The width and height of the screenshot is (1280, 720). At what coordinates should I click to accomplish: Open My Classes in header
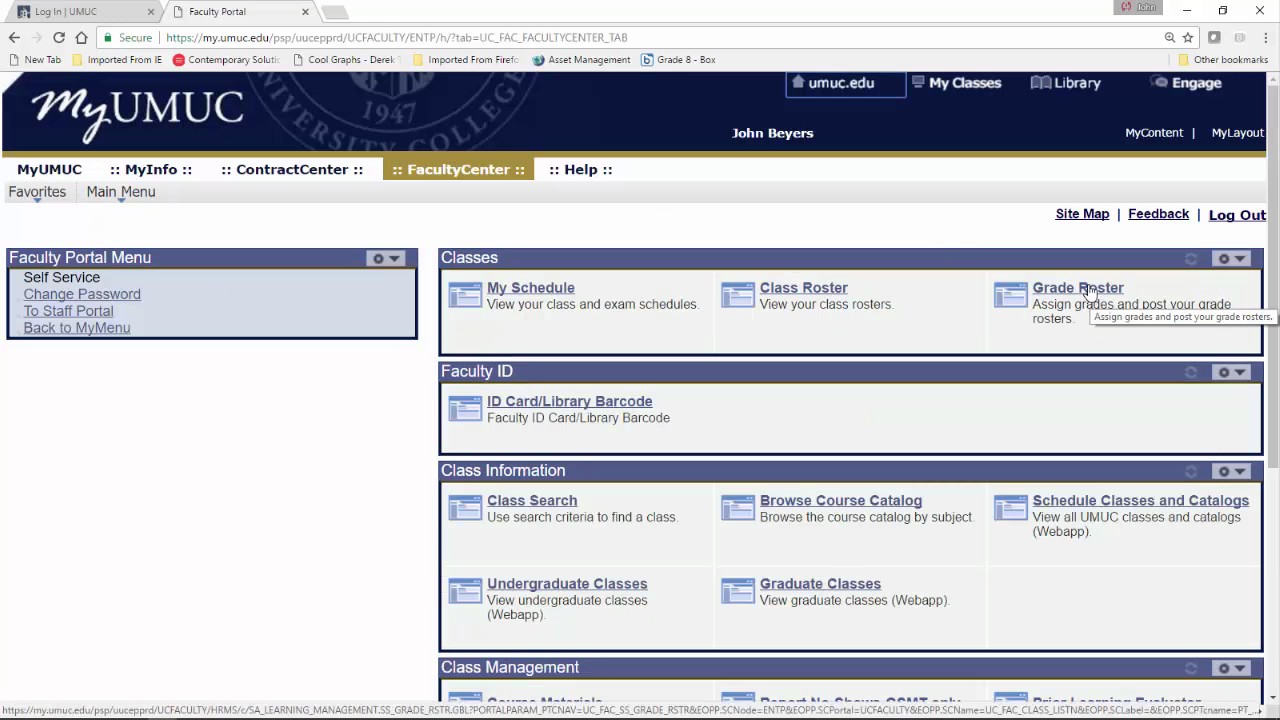[956, 83]
